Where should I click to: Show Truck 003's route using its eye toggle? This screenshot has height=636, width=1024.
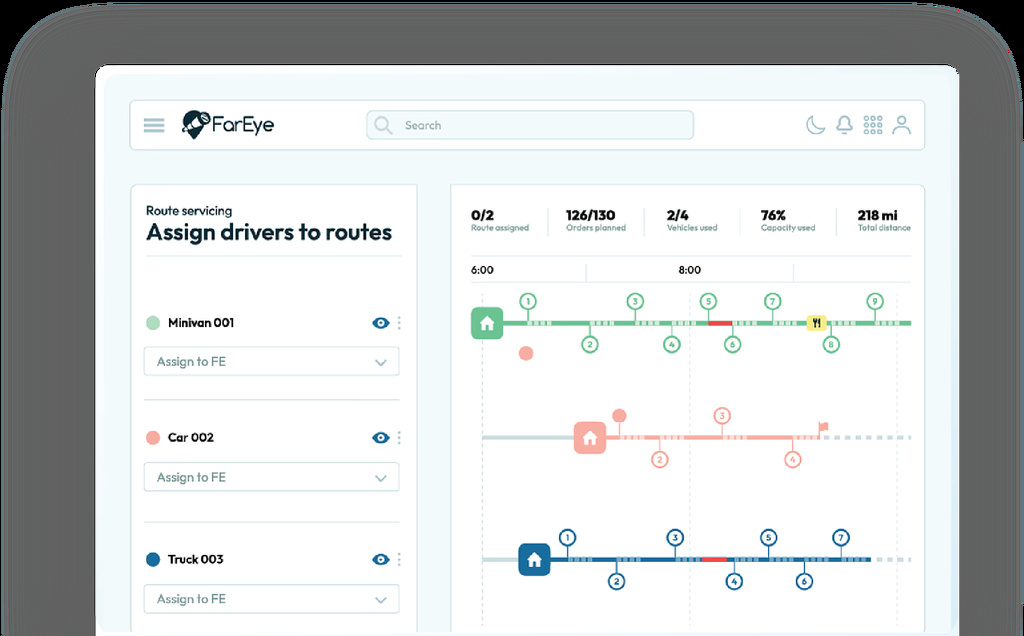pyautogui.click(x=381, y=559)
